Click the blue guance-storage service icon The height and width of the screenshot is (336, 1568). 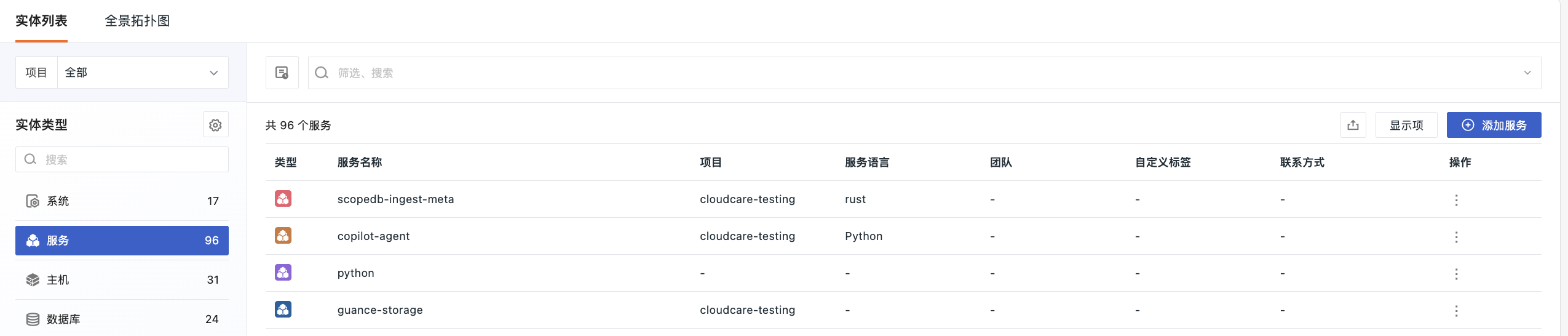pos(283,310)
